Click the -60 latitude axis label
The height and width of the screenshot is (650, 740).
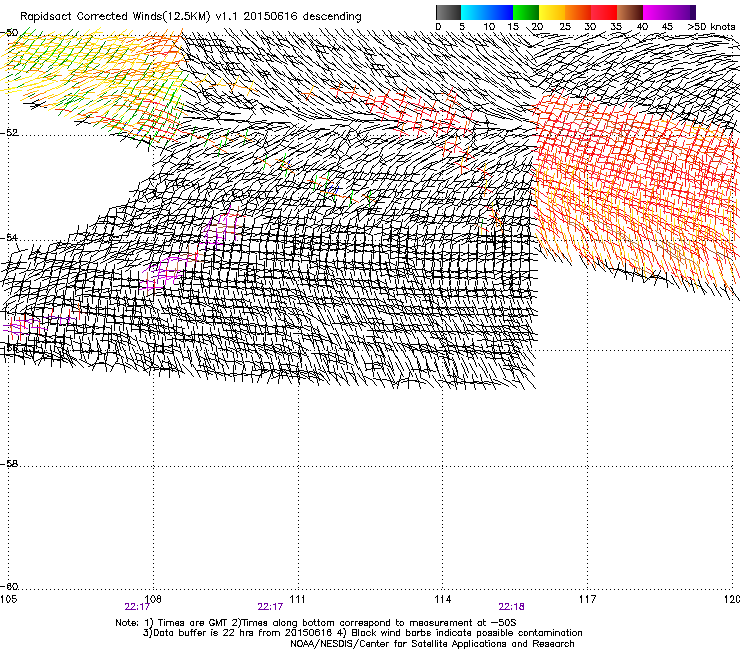pyautogui.click(x=9, y=587)
